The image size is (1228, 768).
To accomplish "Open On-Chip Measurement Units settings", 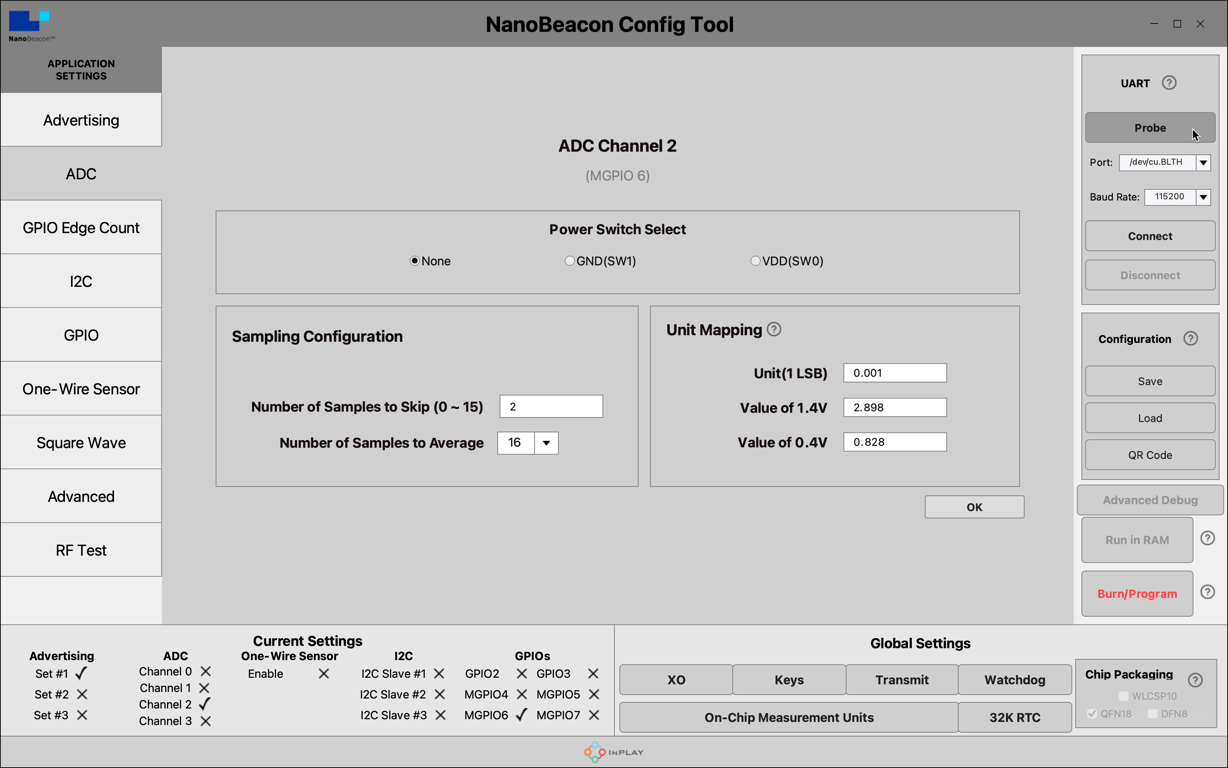I will point(789,717).
